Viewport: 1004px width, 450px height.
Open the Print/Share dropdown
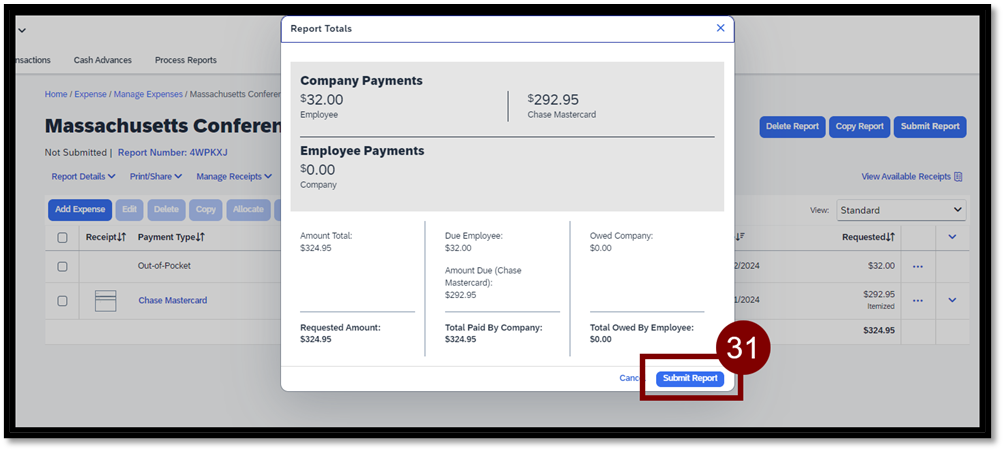[x=155, y=177]
